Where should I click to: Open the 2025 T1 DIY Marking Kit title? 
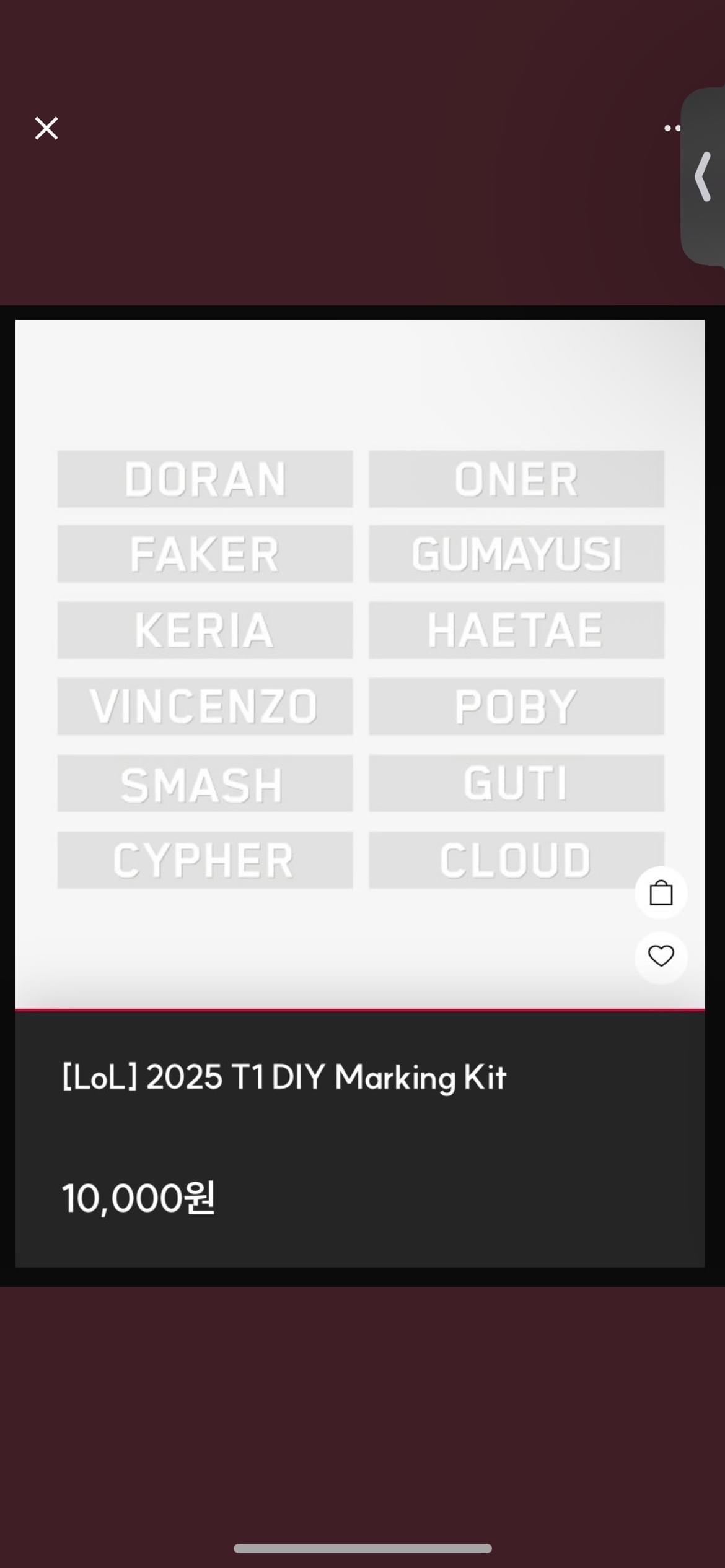point(284,1078)
